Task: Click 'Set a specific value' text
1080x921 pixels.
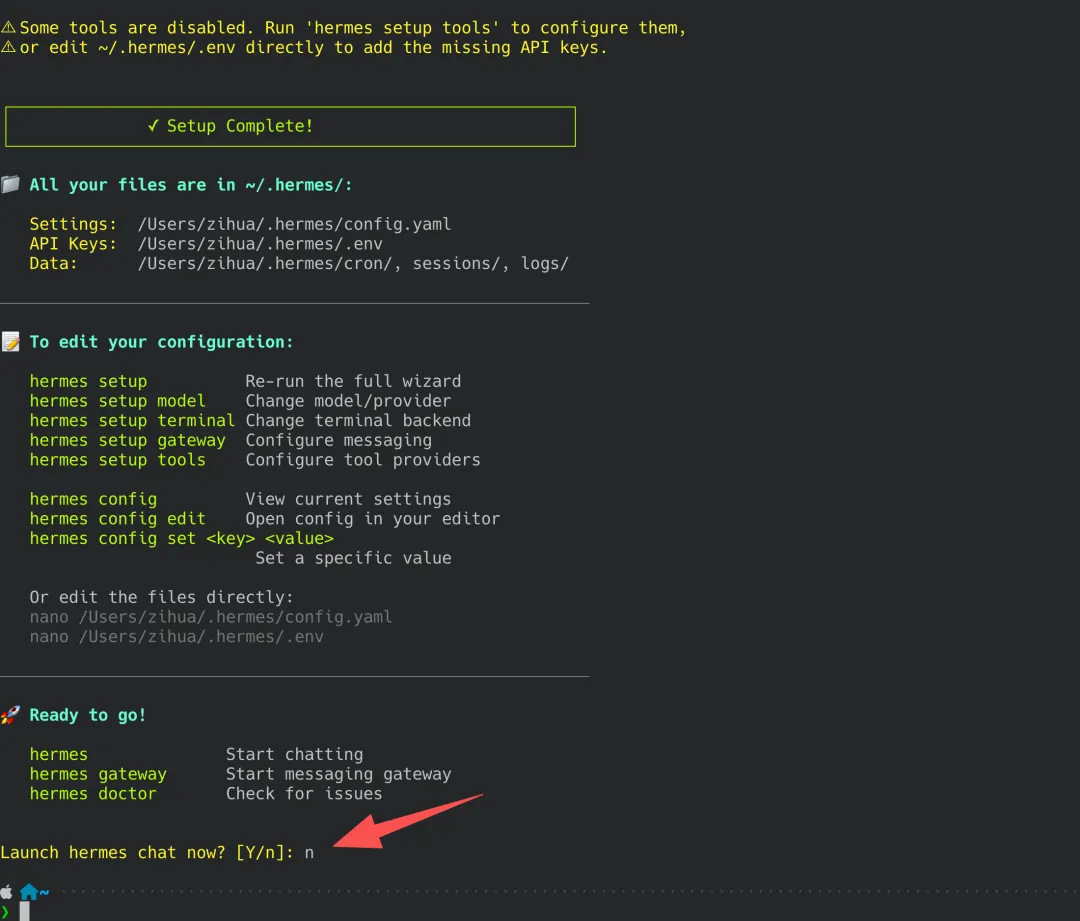Action: tap(353, 558)
